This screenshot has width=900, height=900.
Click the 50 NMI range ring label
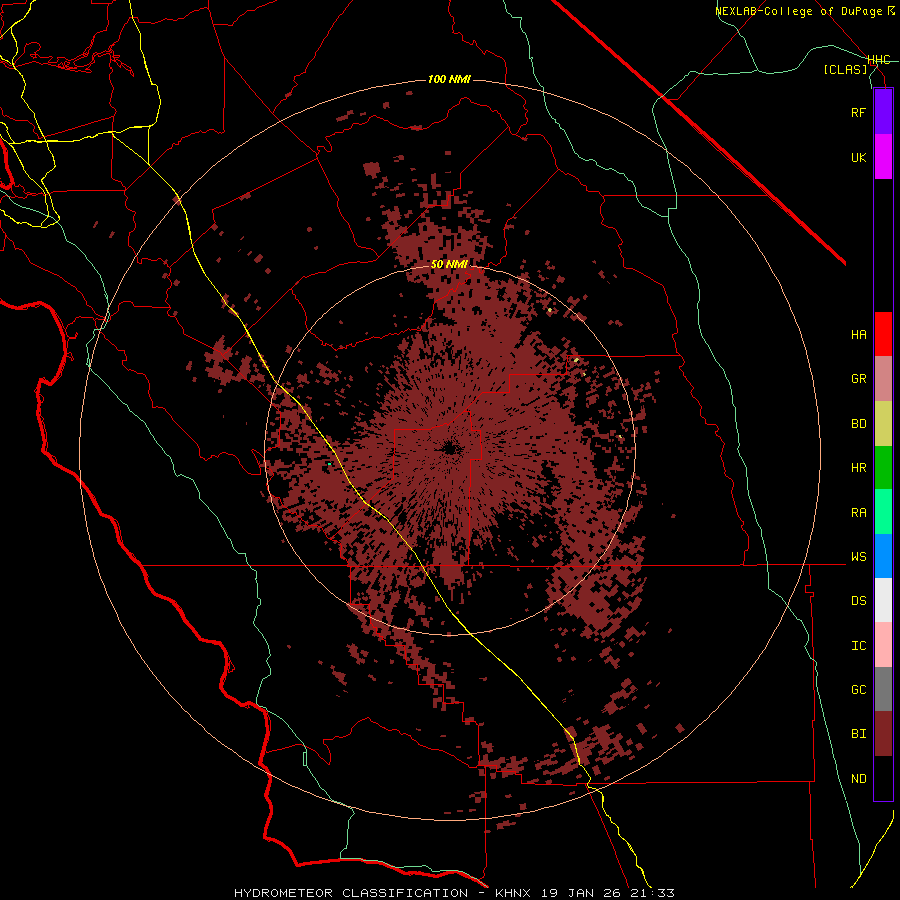(449, 264)
